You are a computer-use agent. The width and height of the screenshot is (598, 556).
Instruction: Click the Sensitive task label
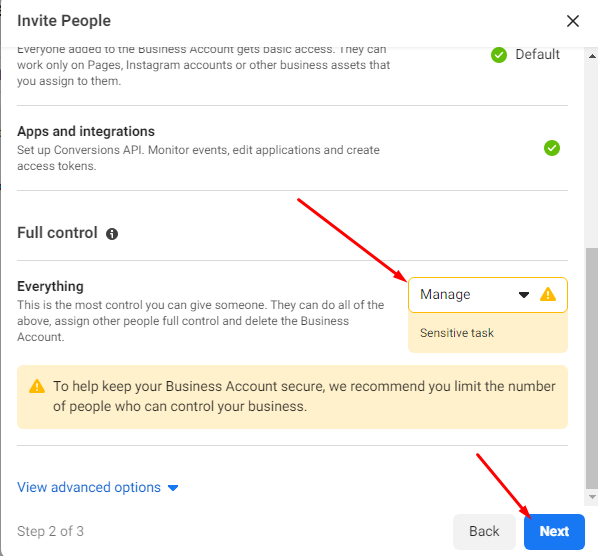pos(457,333)
